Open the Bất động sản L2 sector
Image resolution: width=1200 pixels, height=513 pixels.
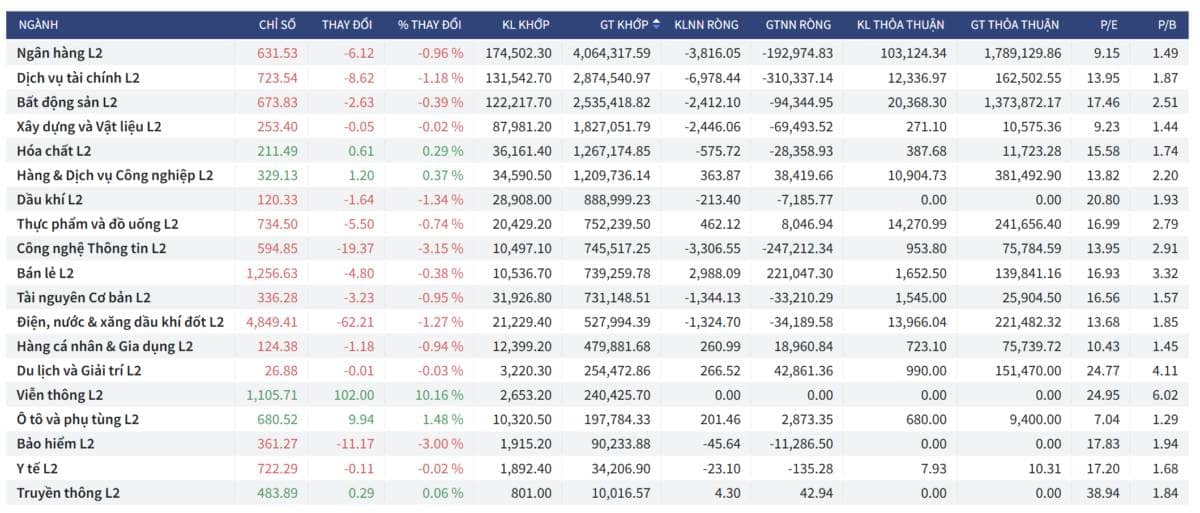pos(598,102)
